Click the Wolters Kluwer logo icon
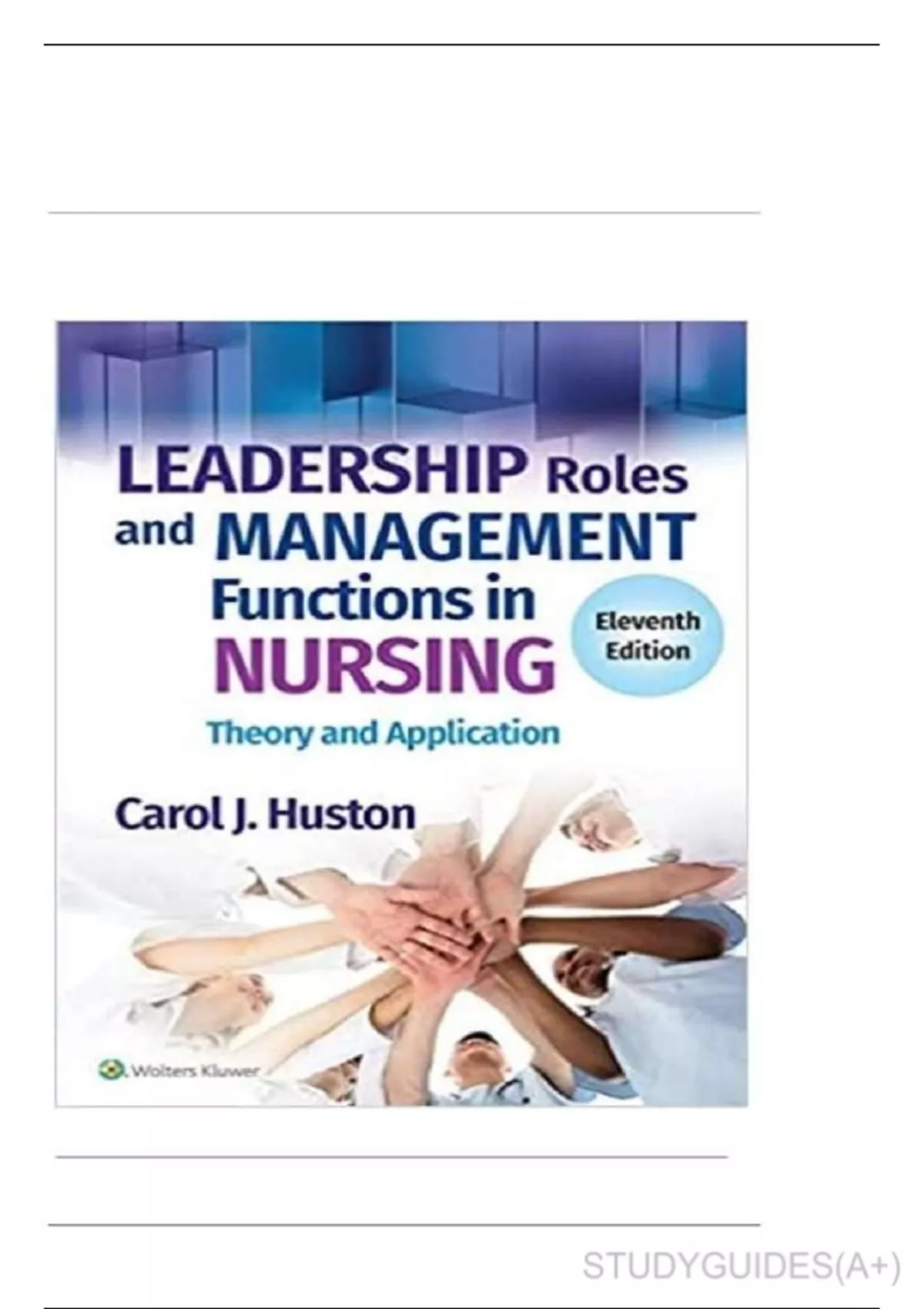Viewport: 924px width, 1309px height. pos(112,1069)
